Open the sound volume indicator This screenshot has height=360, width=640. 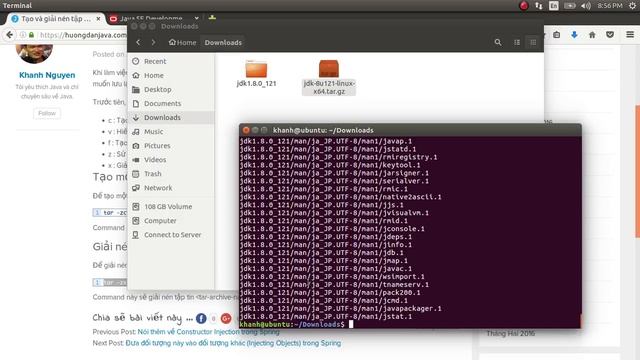pos(586,6)
